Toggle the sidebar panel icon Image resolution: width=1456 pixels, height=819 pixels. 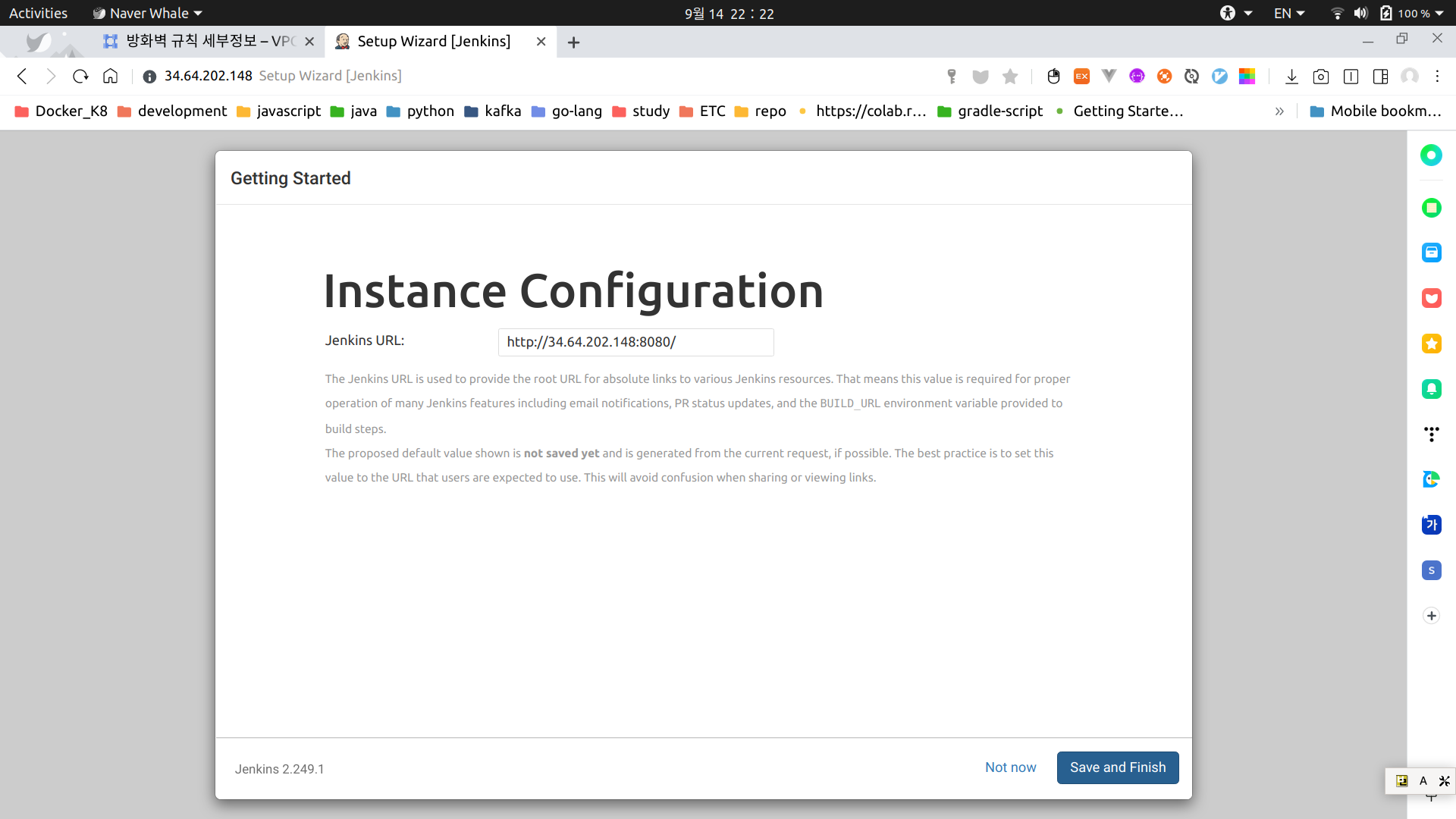click(x=1380, y=76)
